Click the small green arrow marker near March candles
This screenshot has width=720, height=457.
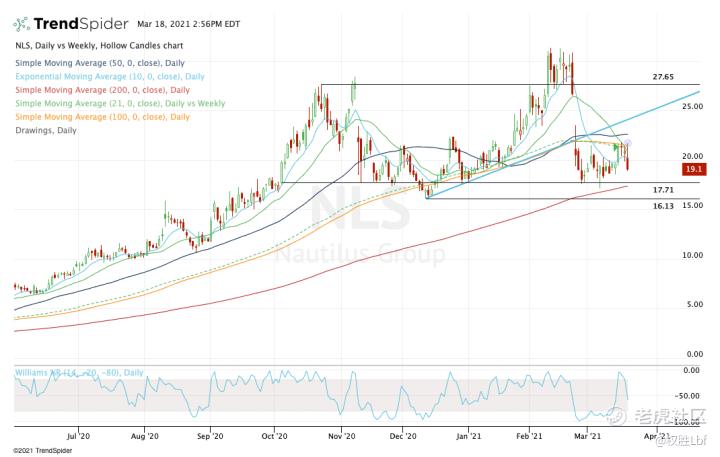click(616, 148)
